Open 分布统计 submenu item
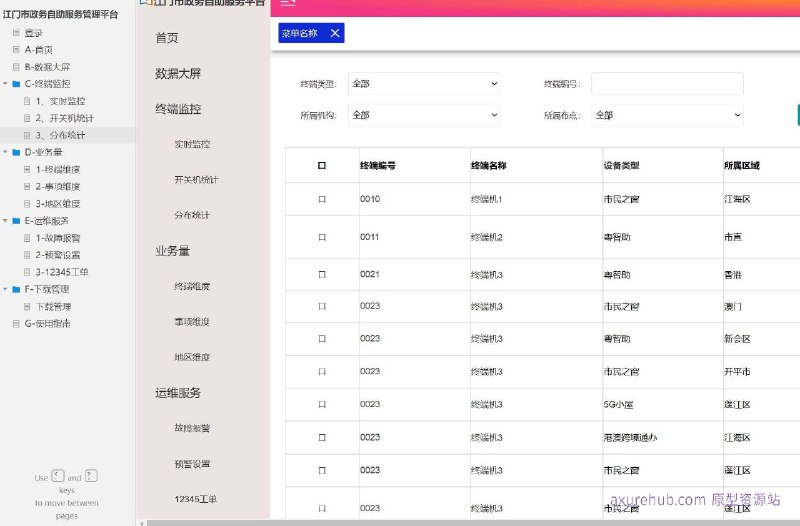The height and width of the screenshot is (526, 800). coord(192,215)
